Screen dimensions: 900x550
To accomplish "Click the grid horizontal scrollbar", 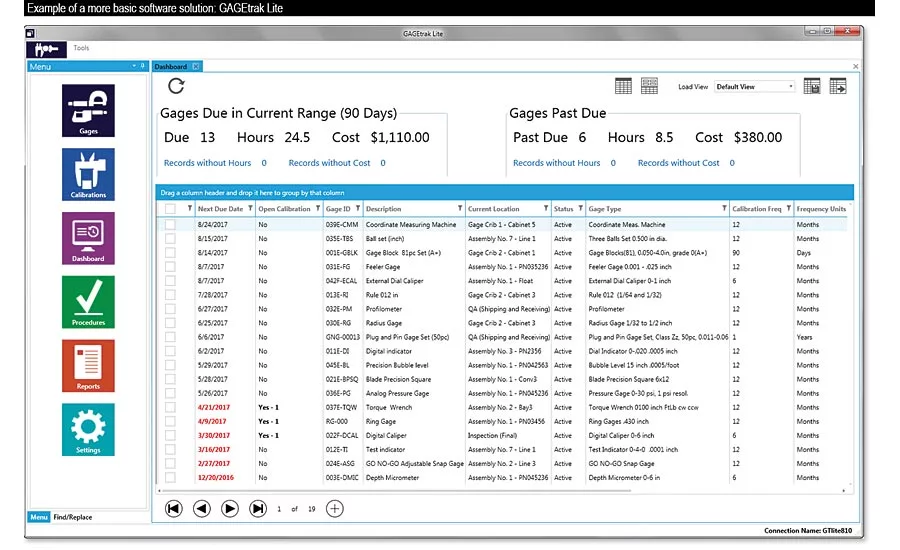I will click(x=396, y=491).
